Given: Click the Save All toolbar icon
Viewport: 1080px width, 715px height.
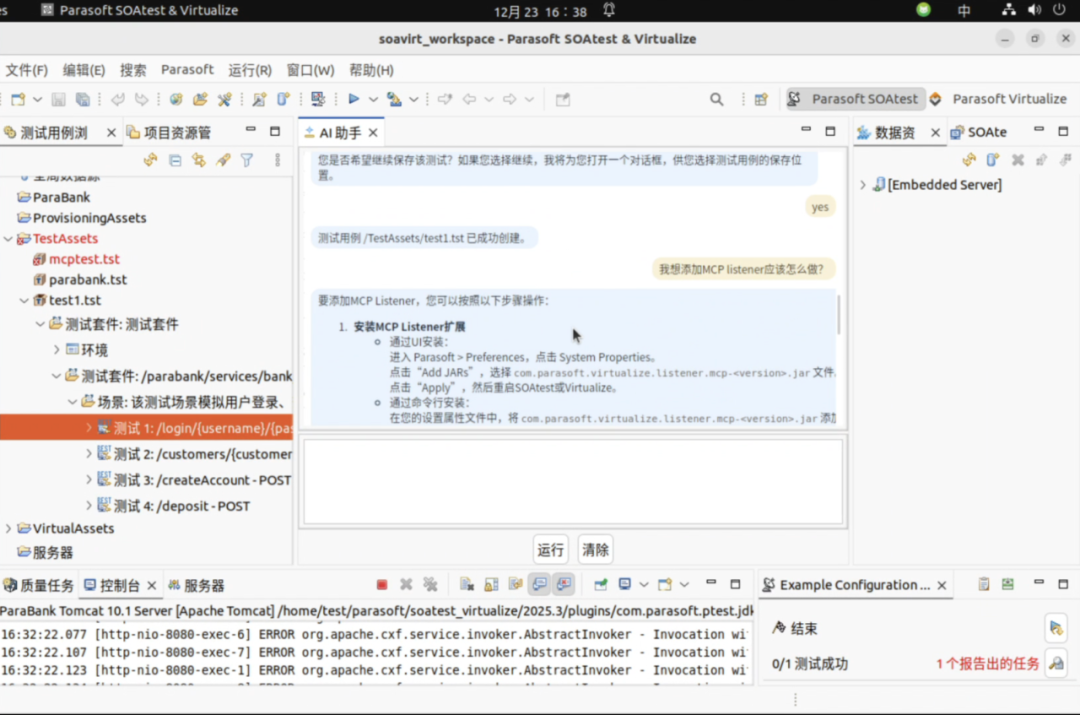Looking at the screenshot, I should pos(83,99).
